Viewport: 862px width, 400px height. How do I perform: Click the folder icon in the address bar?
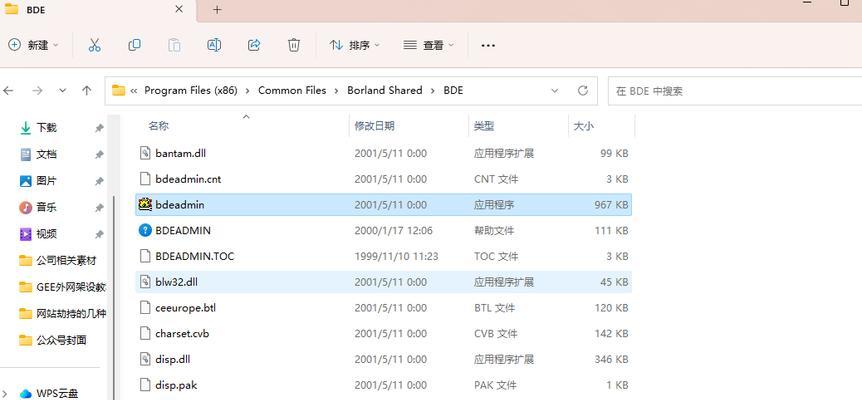click(x=118, y=90)
